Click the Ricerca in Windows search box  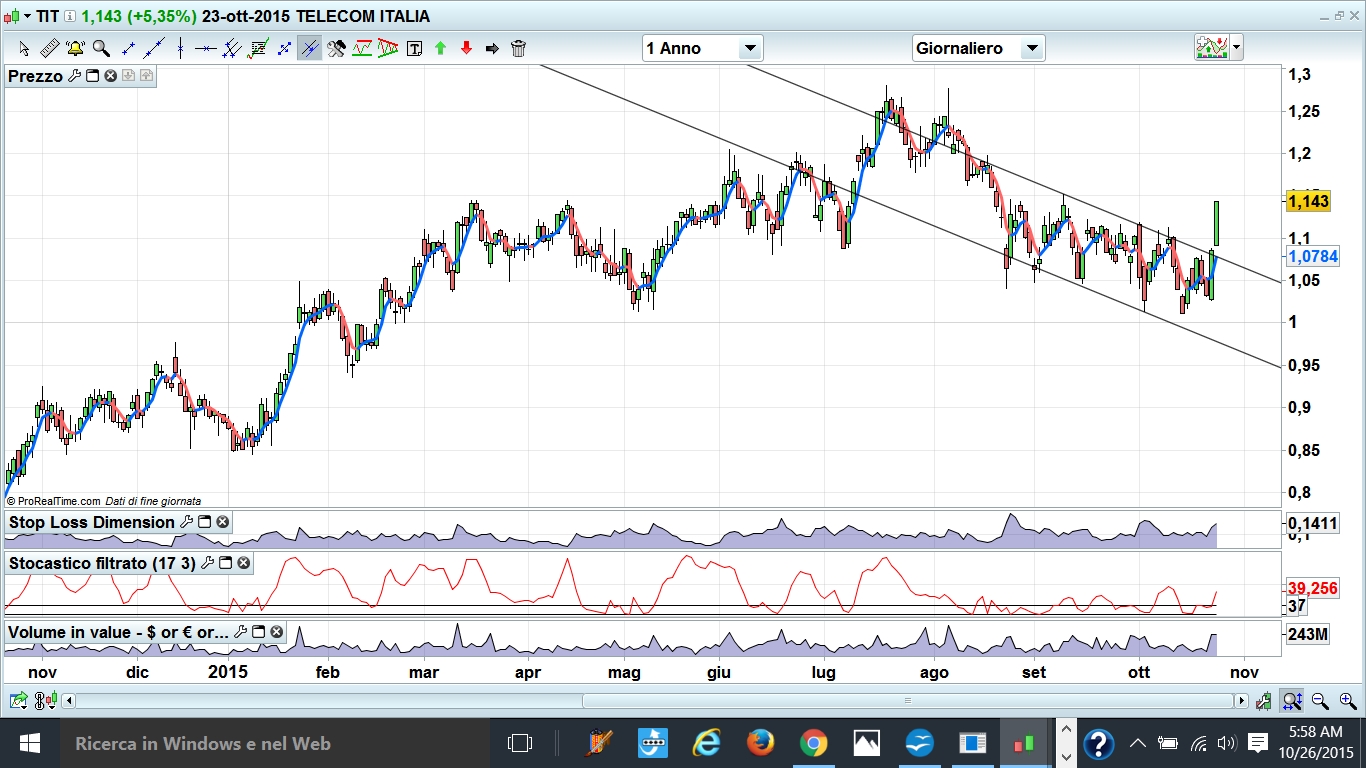[x=274, y=743]
